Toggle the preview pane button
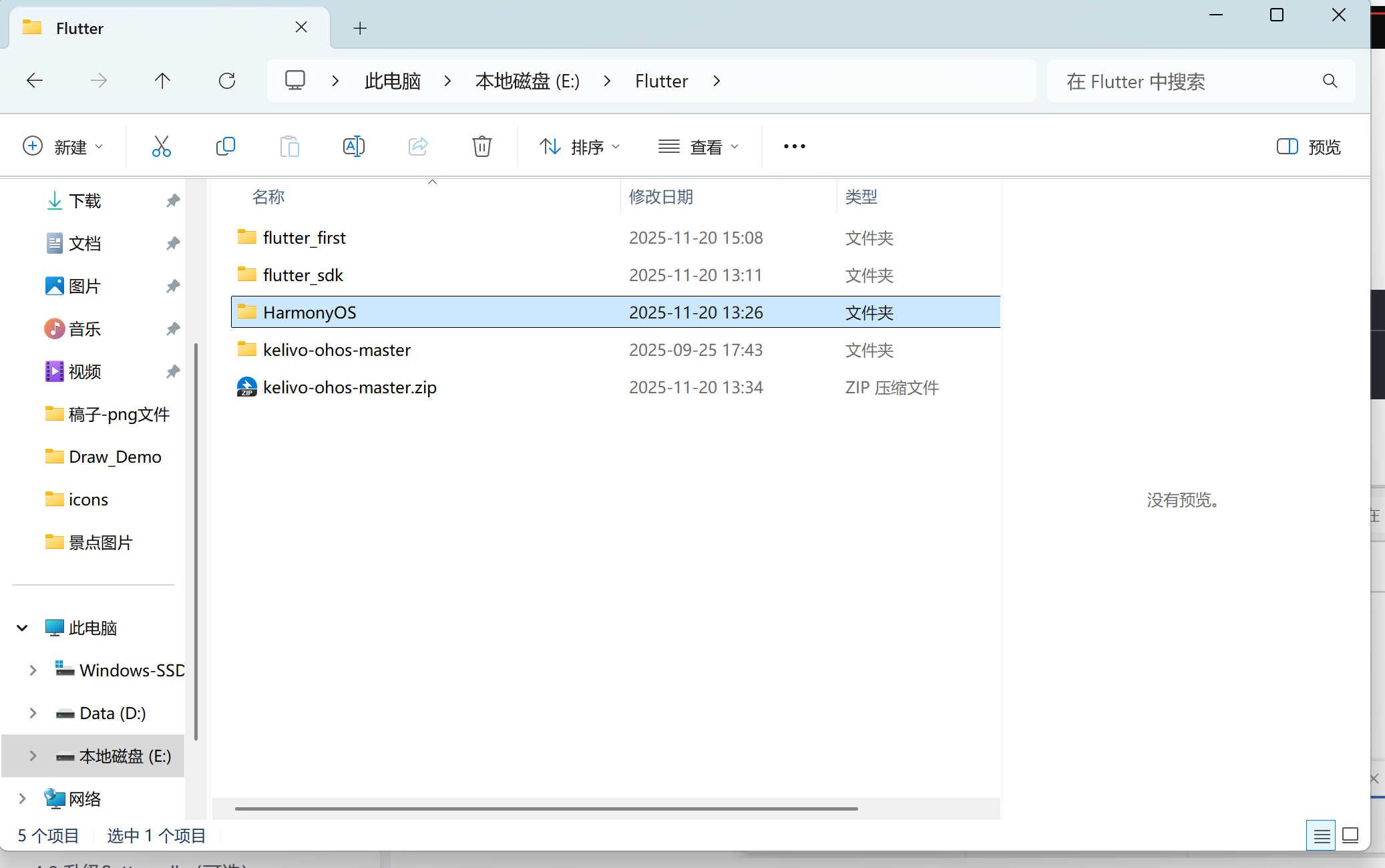Screen dimensions: 1385x868 (x=1308, y=146)
